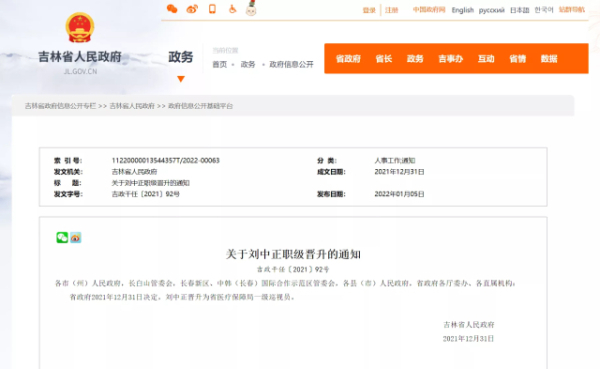Open 吉林省政府信息公开专栏 path link

60,106
